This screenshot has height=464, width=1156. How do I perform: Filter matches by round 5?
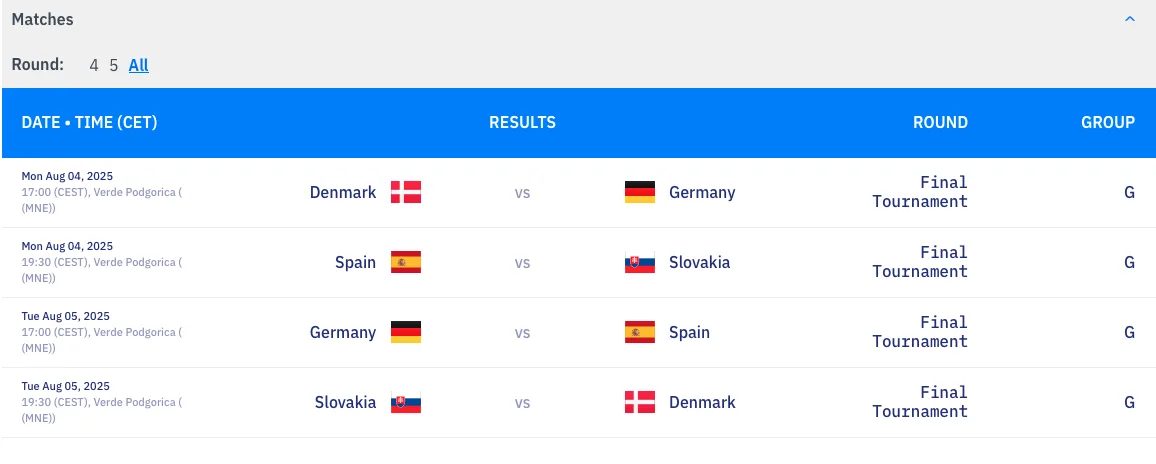click(x=114, y=65)
